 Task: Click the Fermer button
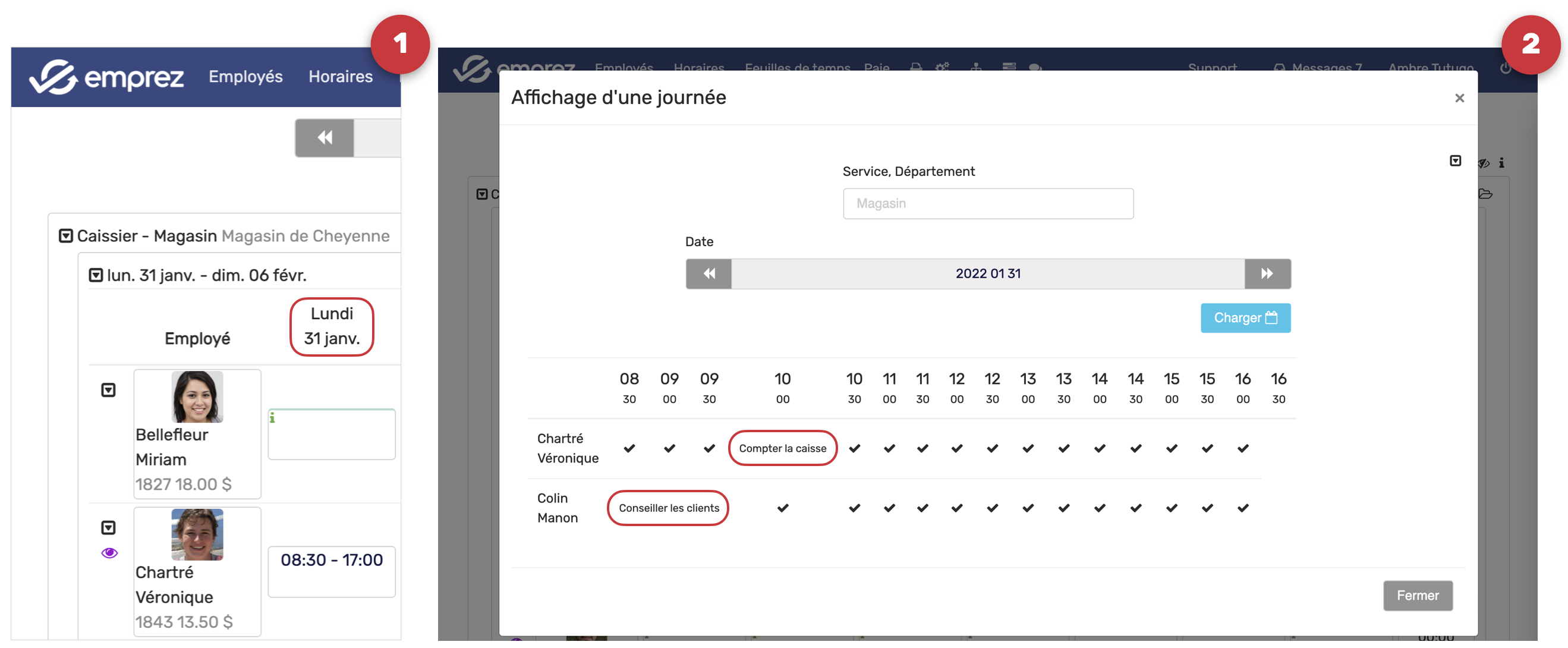point(1417,596)
